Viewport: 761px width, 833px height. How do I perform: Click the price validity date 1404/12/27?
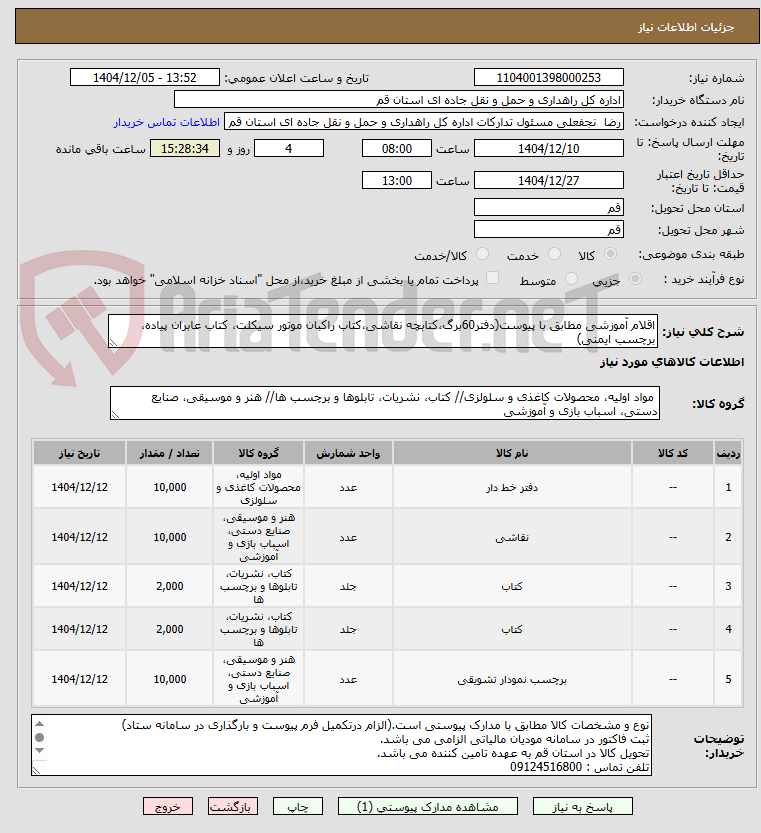point(548,180)
